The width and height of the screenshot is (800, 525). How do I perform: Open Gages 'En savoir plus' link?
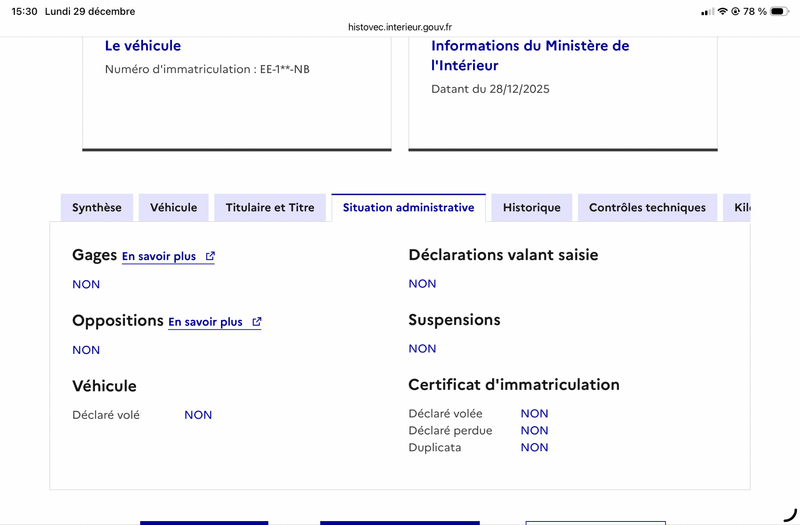tap(159, 257)
